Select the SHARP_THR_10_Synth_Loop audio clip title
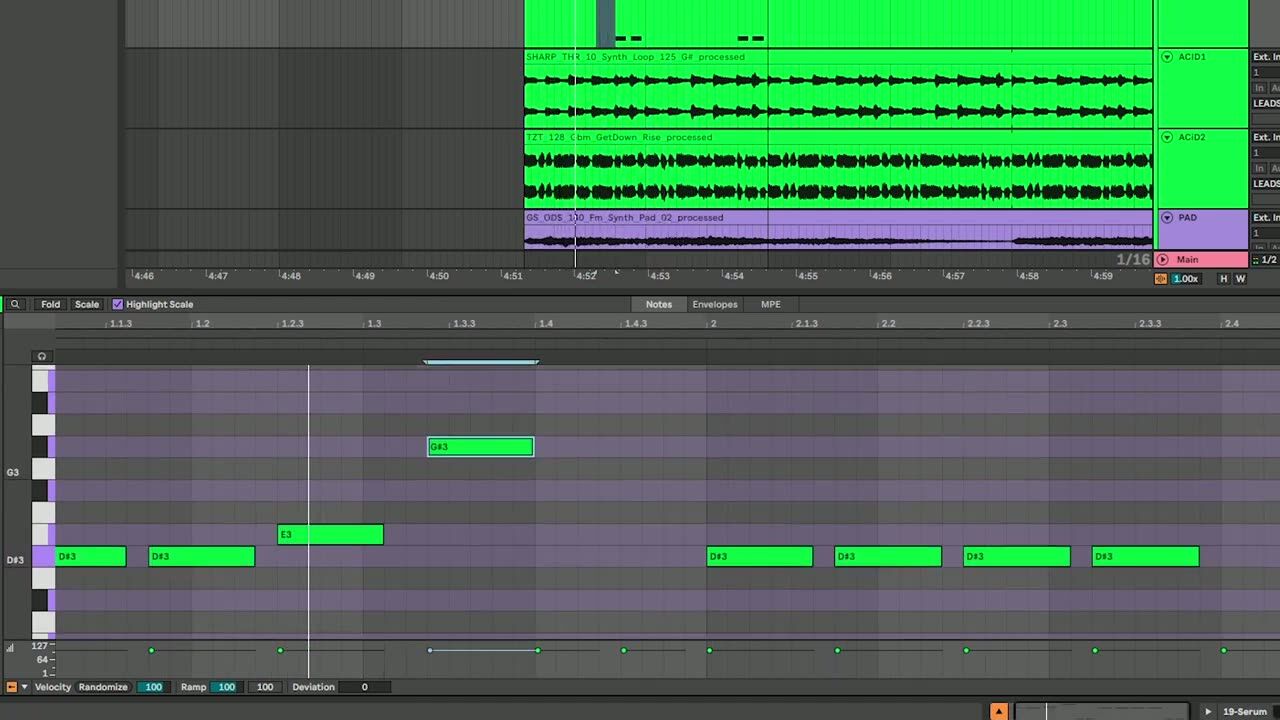Image resolution: width=1280 pixels, height=720 pixels. [635, 57]
